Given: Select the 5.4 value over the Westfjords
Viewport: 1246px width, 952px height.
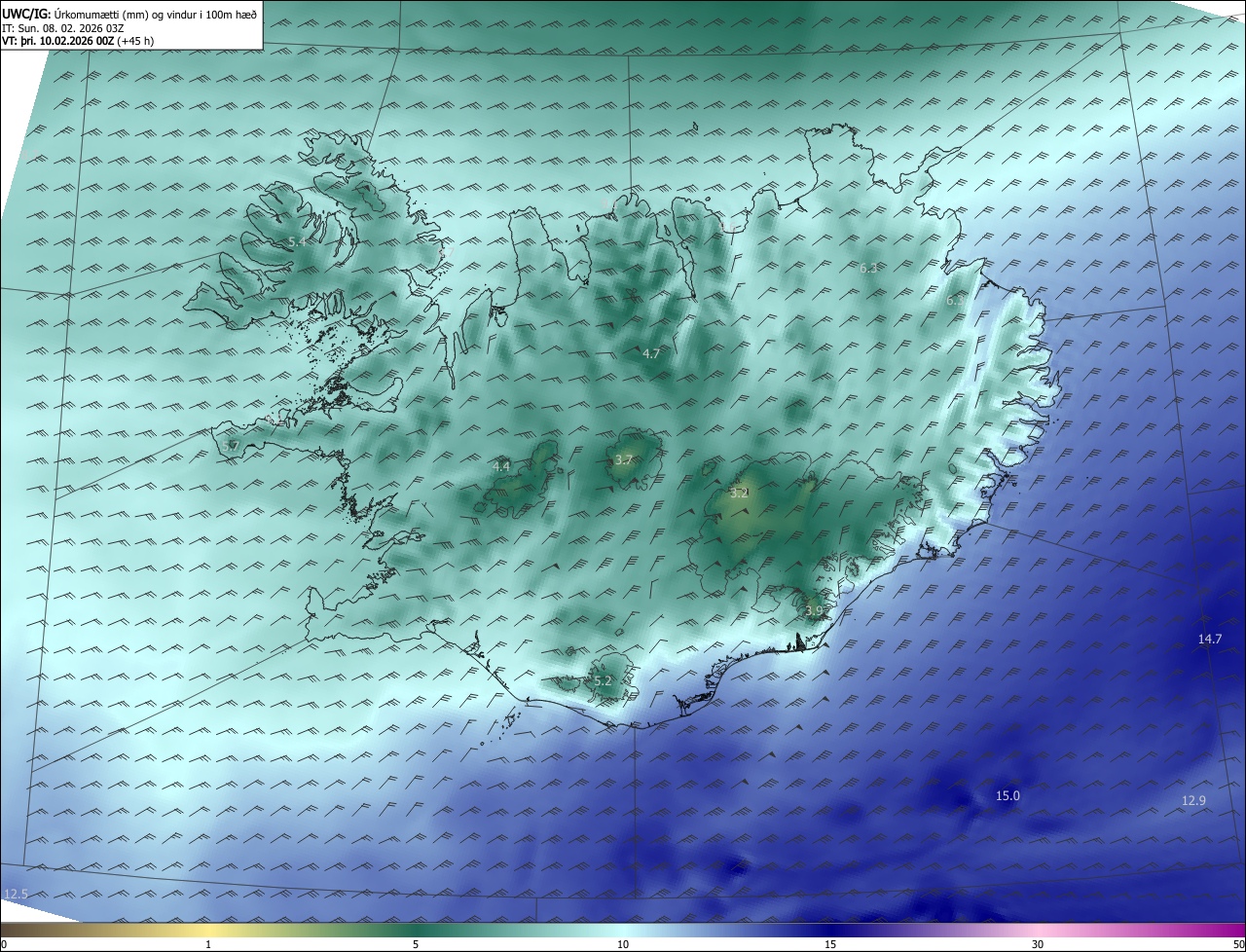Looking at the screenshot, I should point(298,241).
